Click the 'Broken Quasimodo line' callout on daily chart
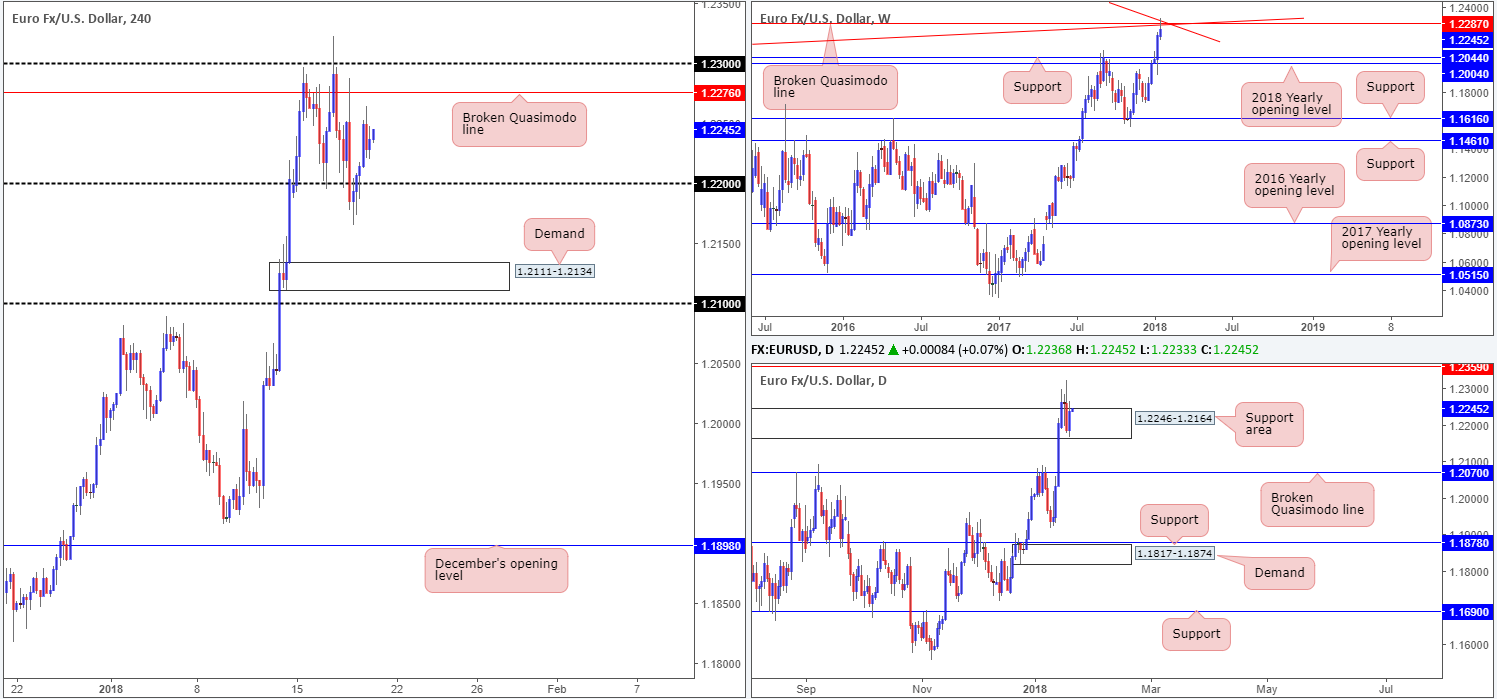The width and height of the screenshot is (1497, 699). click(1316, 504)
